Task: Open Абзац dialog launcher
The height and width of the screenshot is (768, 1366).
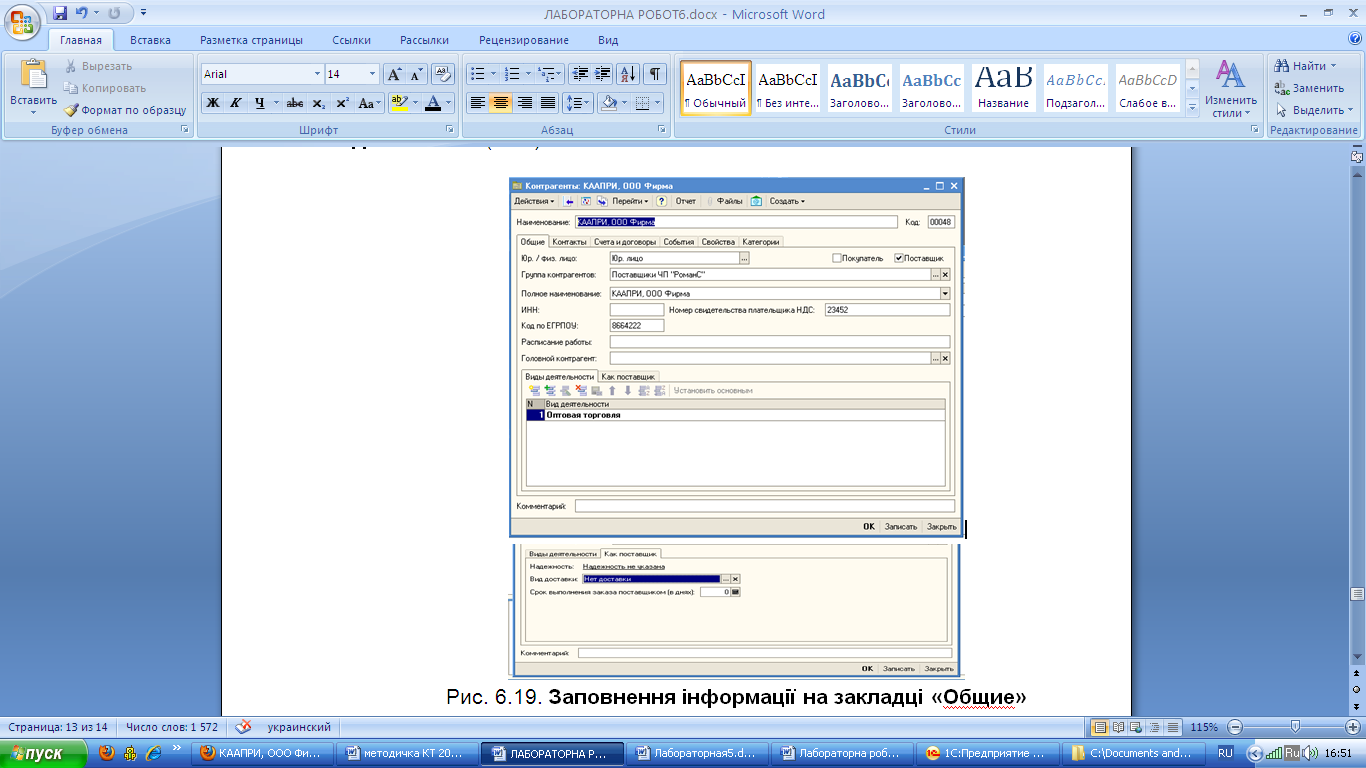Action: click(662, 130)
